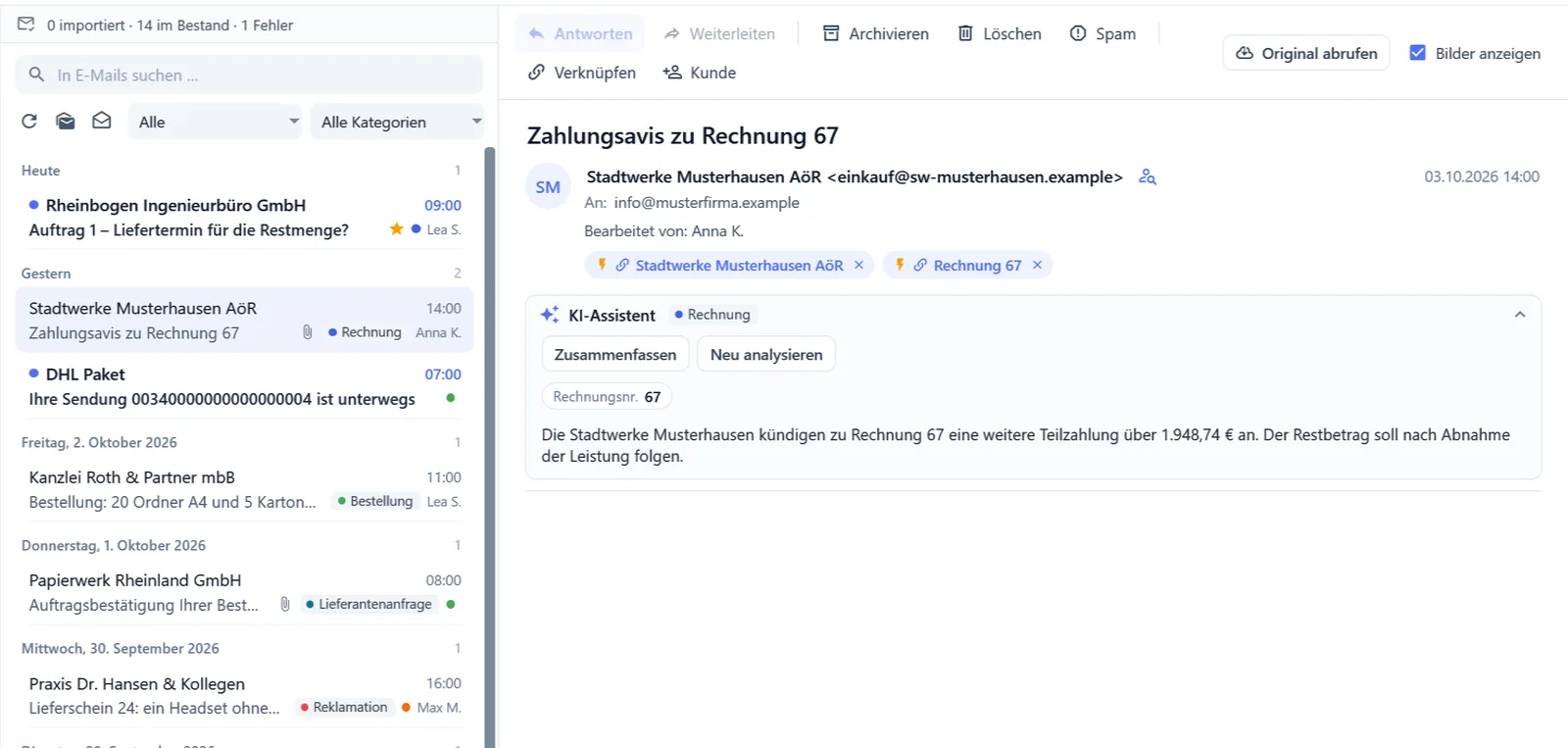Delete the email using Löschen

click(1000, 33)
